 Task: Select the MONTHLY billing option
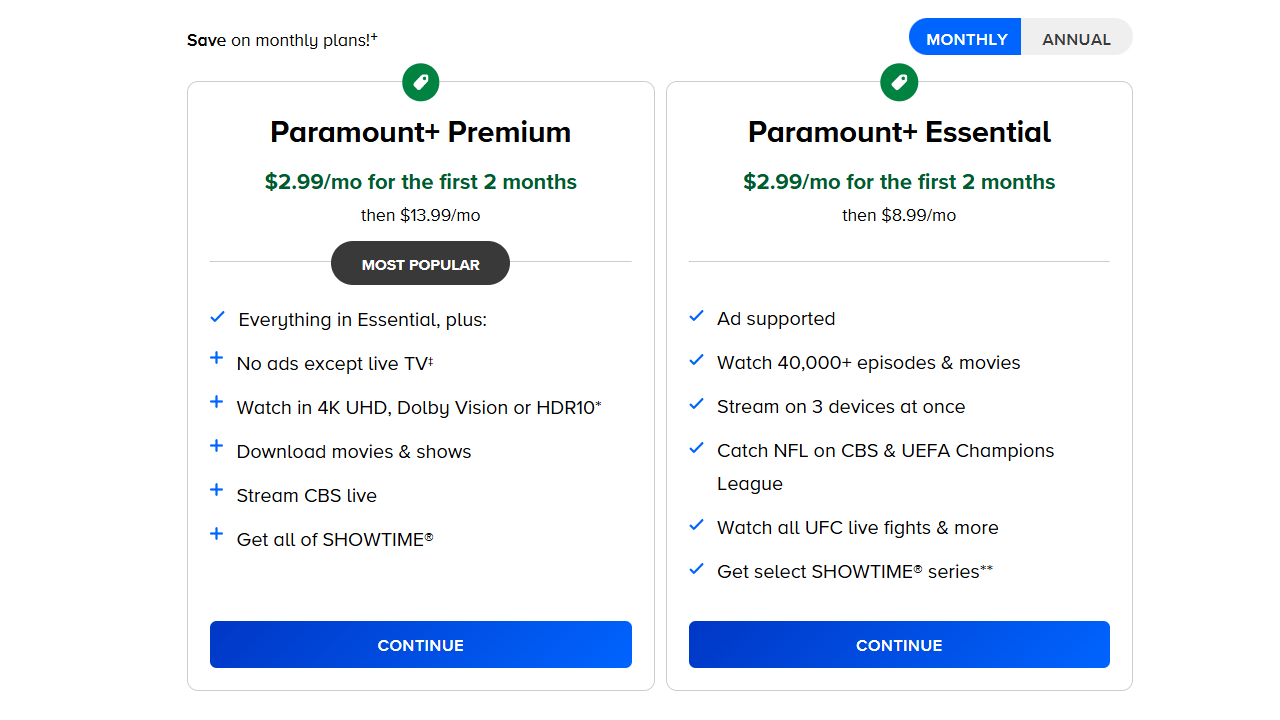pos(966,39)
